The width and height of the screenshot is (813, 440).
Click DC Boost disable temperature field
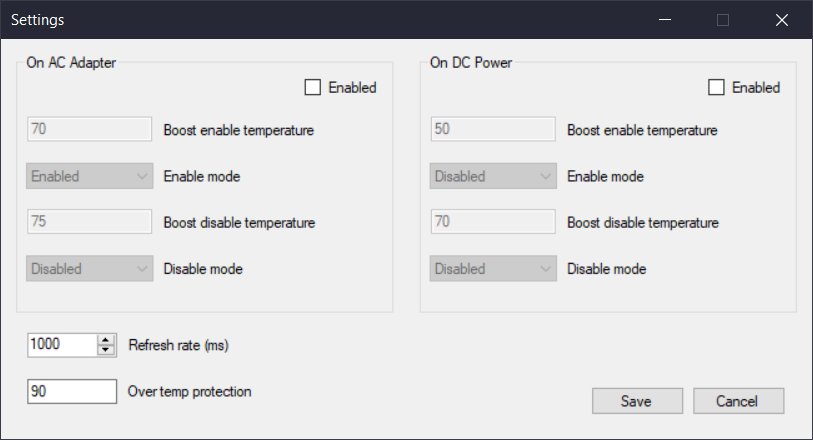click(493, 222)
